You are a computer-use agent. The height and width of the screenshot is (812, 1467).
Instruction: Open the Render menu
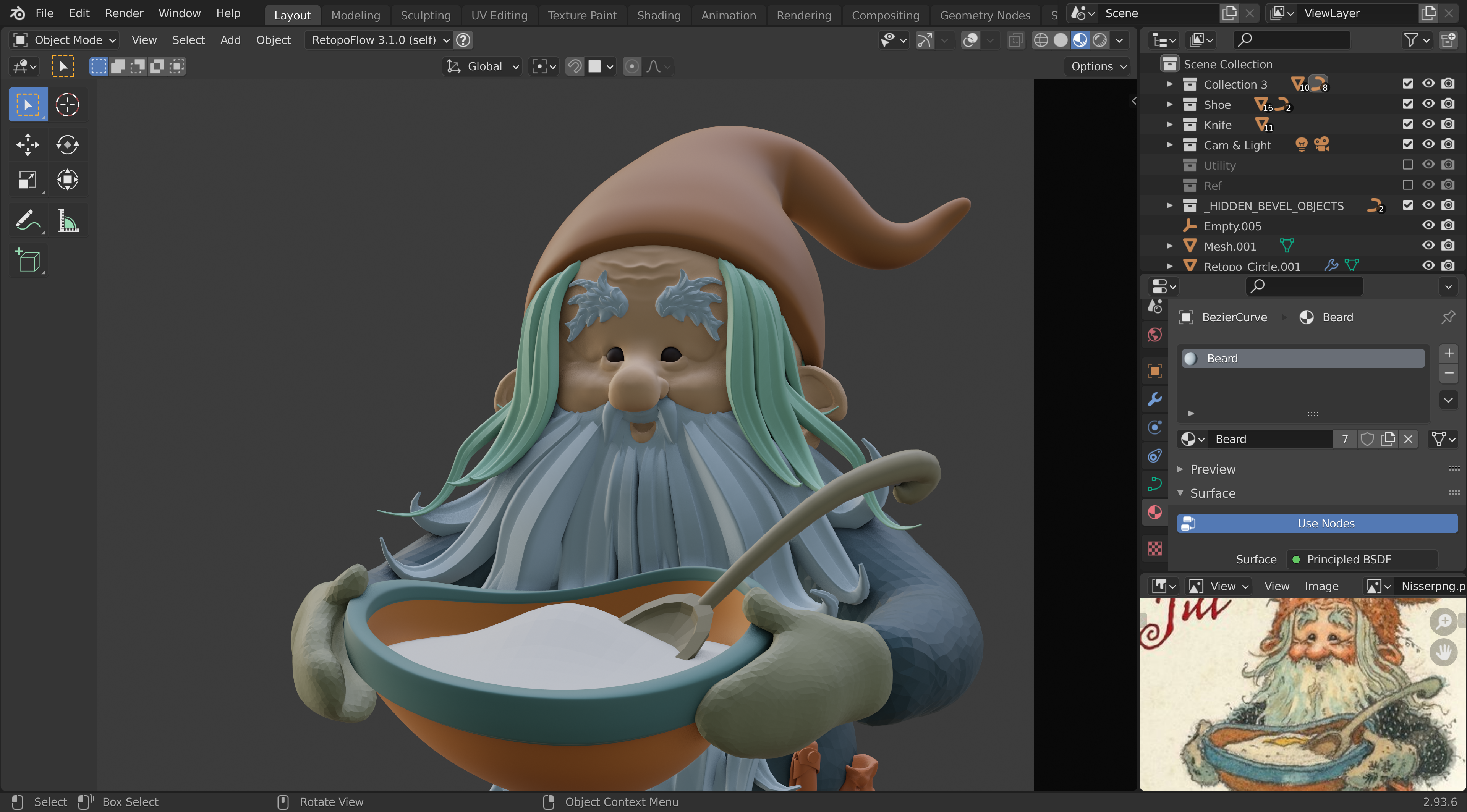(123, 13)
